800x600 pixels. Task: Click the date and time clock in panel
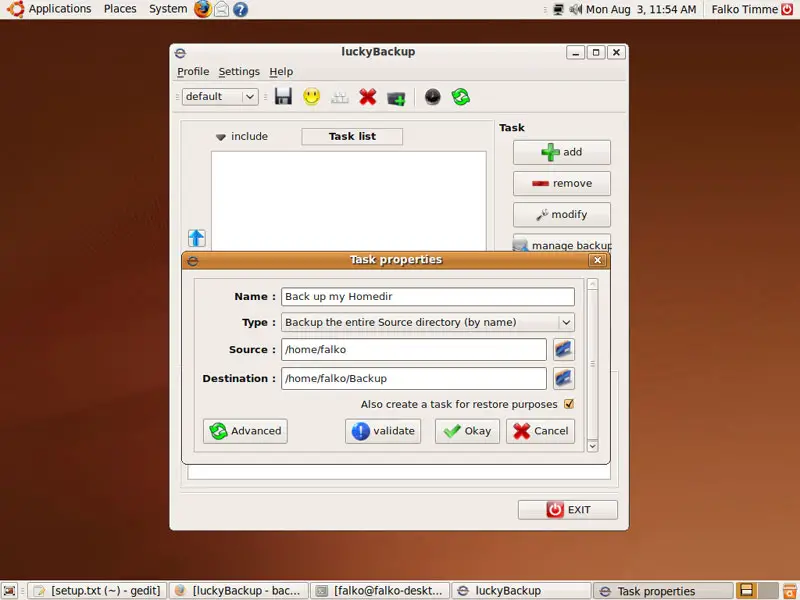coord(641,9)
